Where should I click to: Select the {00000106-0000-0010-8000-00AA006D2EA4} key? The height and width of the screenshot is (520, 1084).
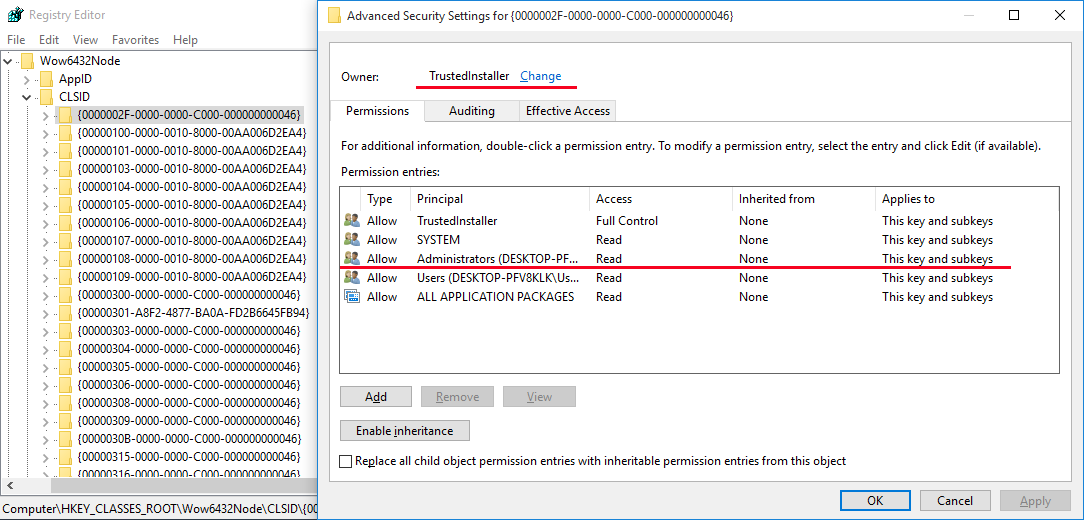(191, 223)
